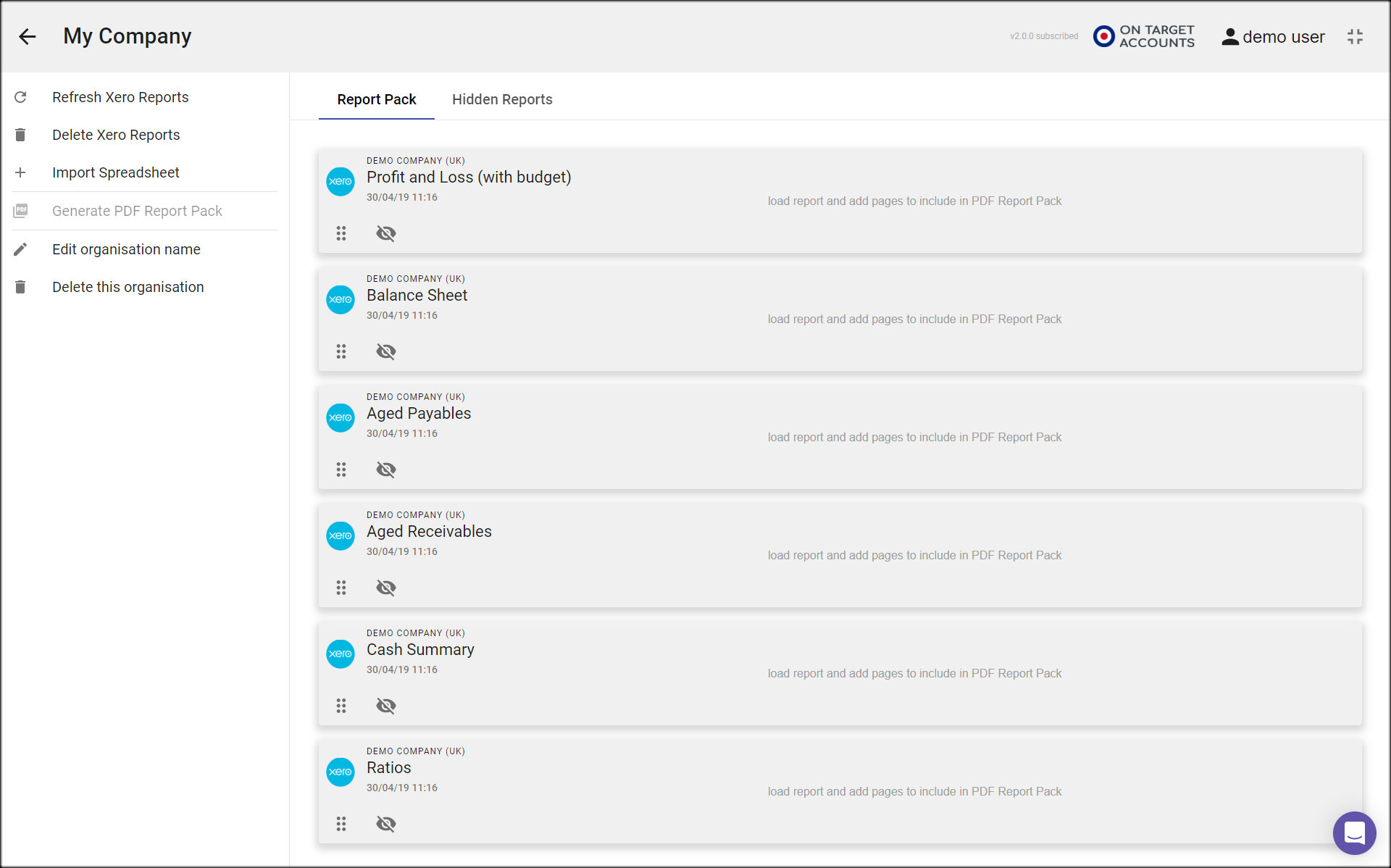Hide the Ratios report
Viewport: 1391px width, 868px height.
[x=386, y=824]
